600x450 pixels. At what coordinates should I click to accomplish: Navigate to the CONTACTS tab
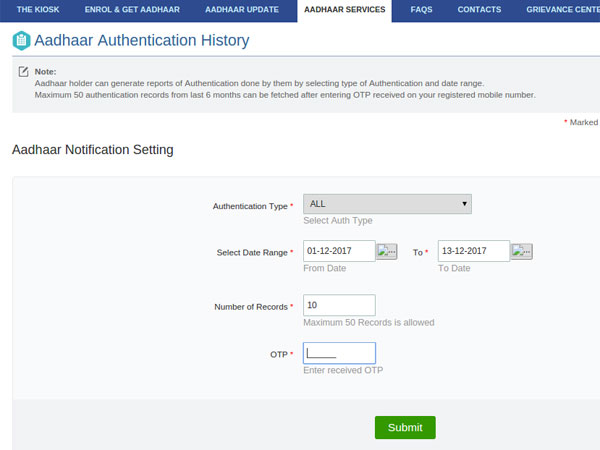[x=479, y=9]
